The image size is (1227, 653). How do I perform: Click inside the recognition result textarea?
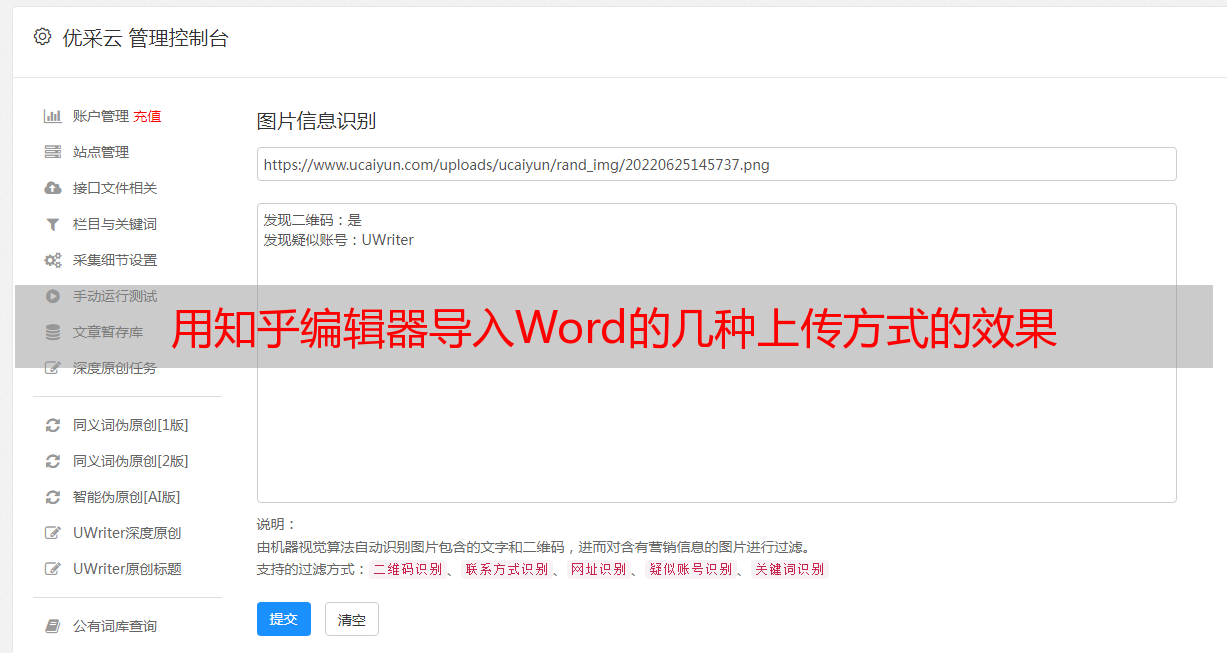(716, 352)
